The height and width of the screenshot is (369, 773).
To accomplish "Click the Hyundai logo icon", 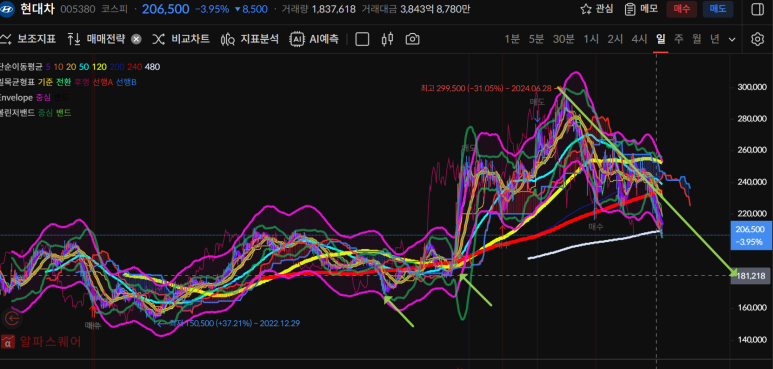I will coord(7,9).
